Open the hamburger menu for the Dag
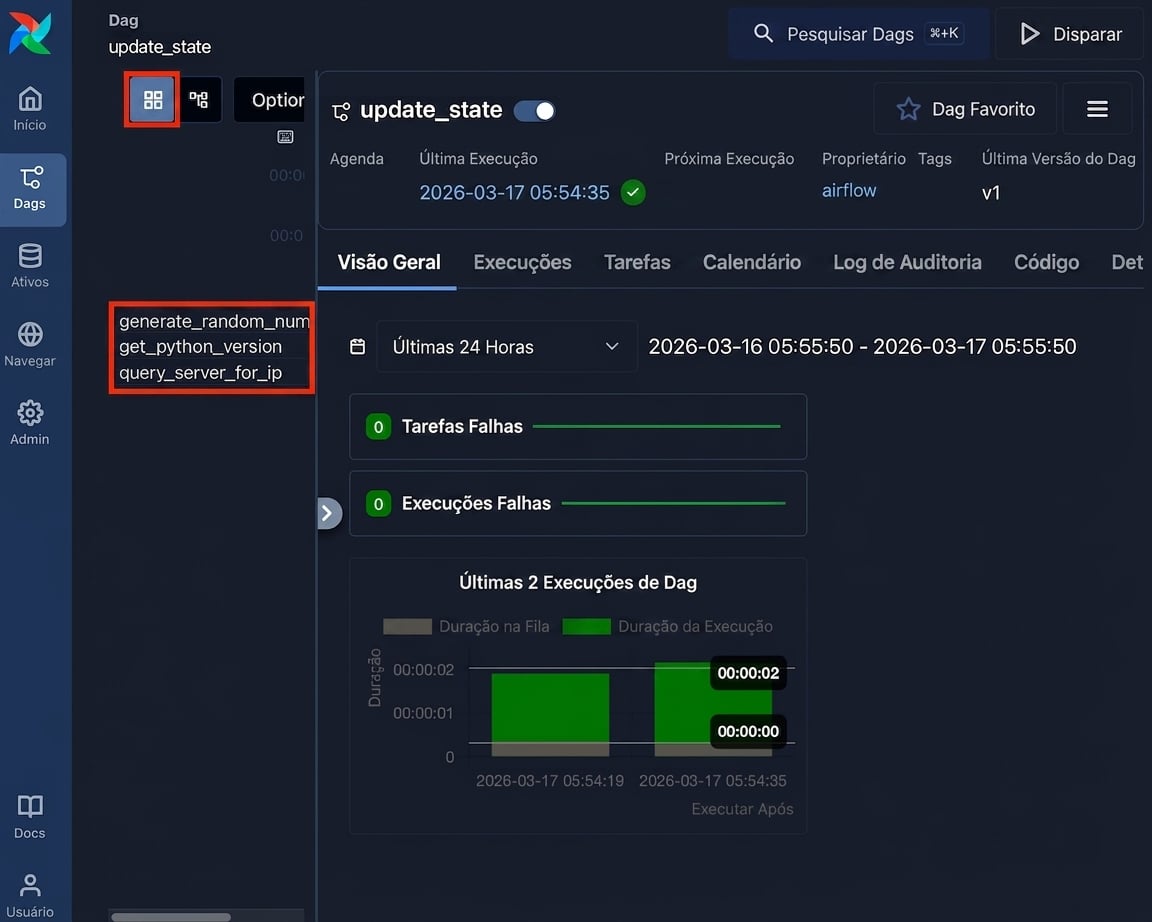 click(1097, 109)
